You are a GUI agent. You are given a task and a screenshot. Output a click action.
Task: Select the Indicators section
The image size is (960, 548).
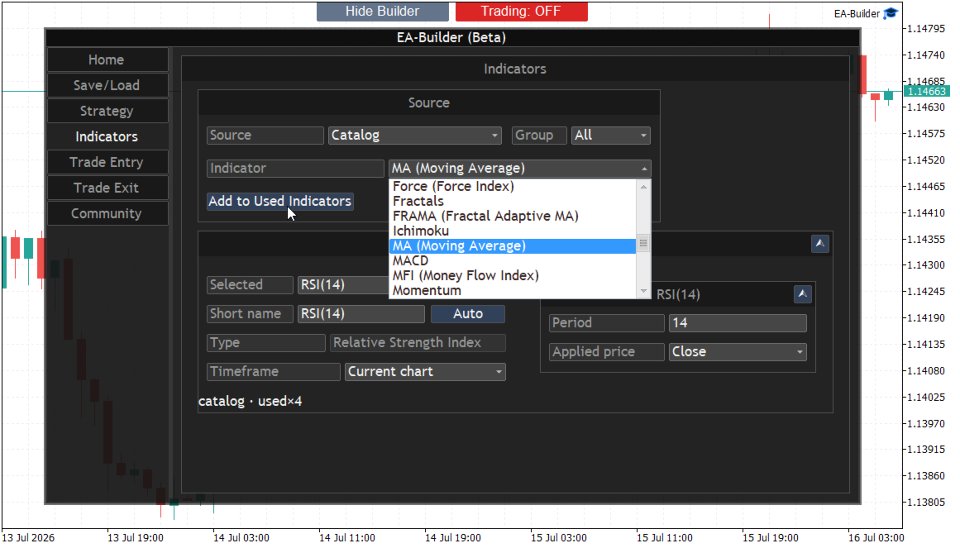107,137
